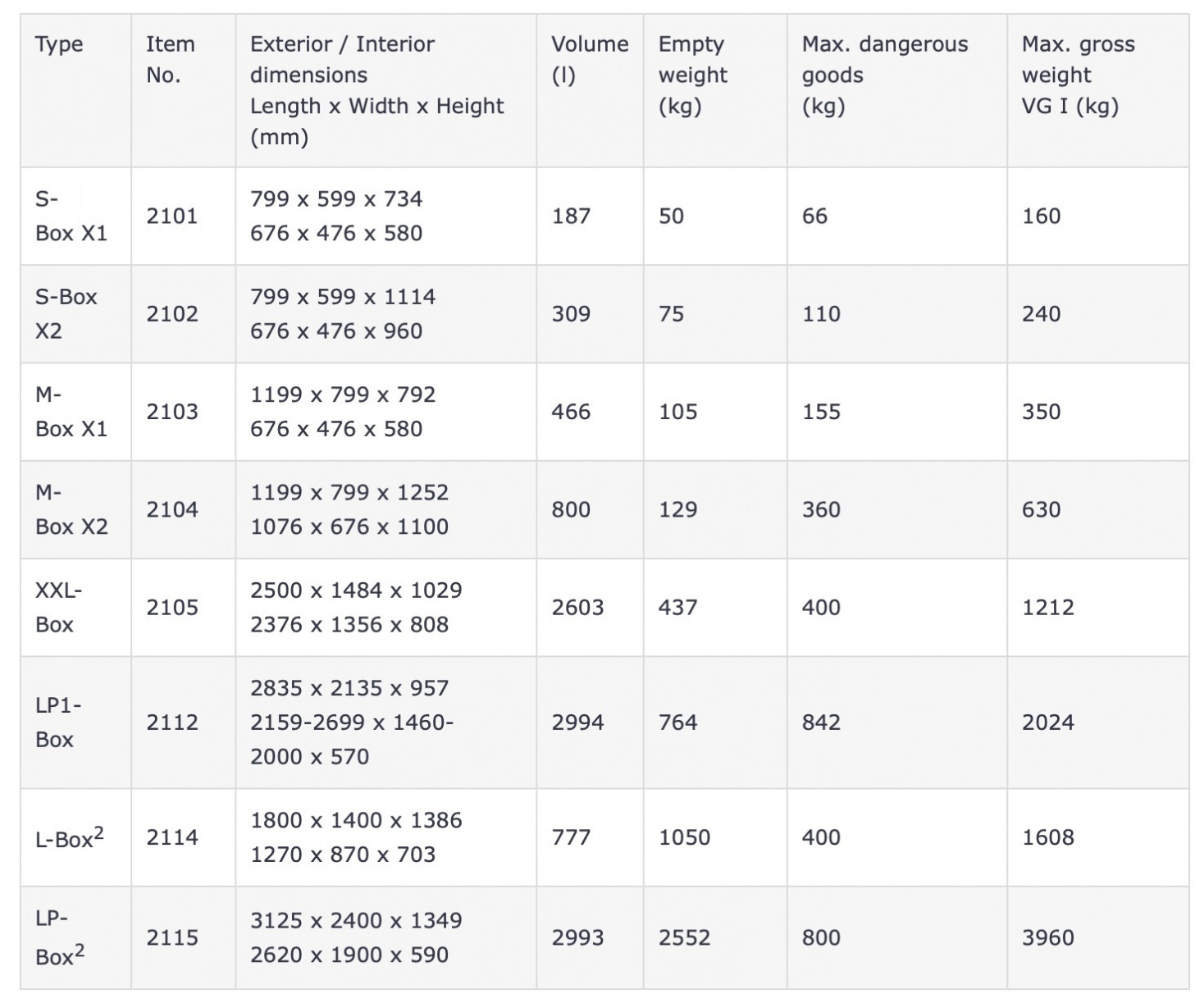
Task: Click LP-Box dimensions 3125 x 2400 x 1349
Action: click(x=356, y=921)
